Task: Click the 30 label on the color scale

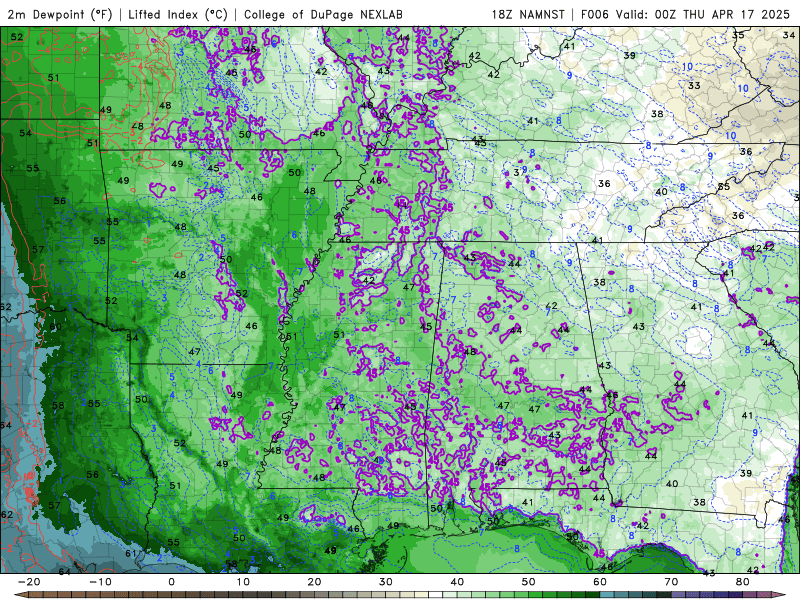Action: 386,582
